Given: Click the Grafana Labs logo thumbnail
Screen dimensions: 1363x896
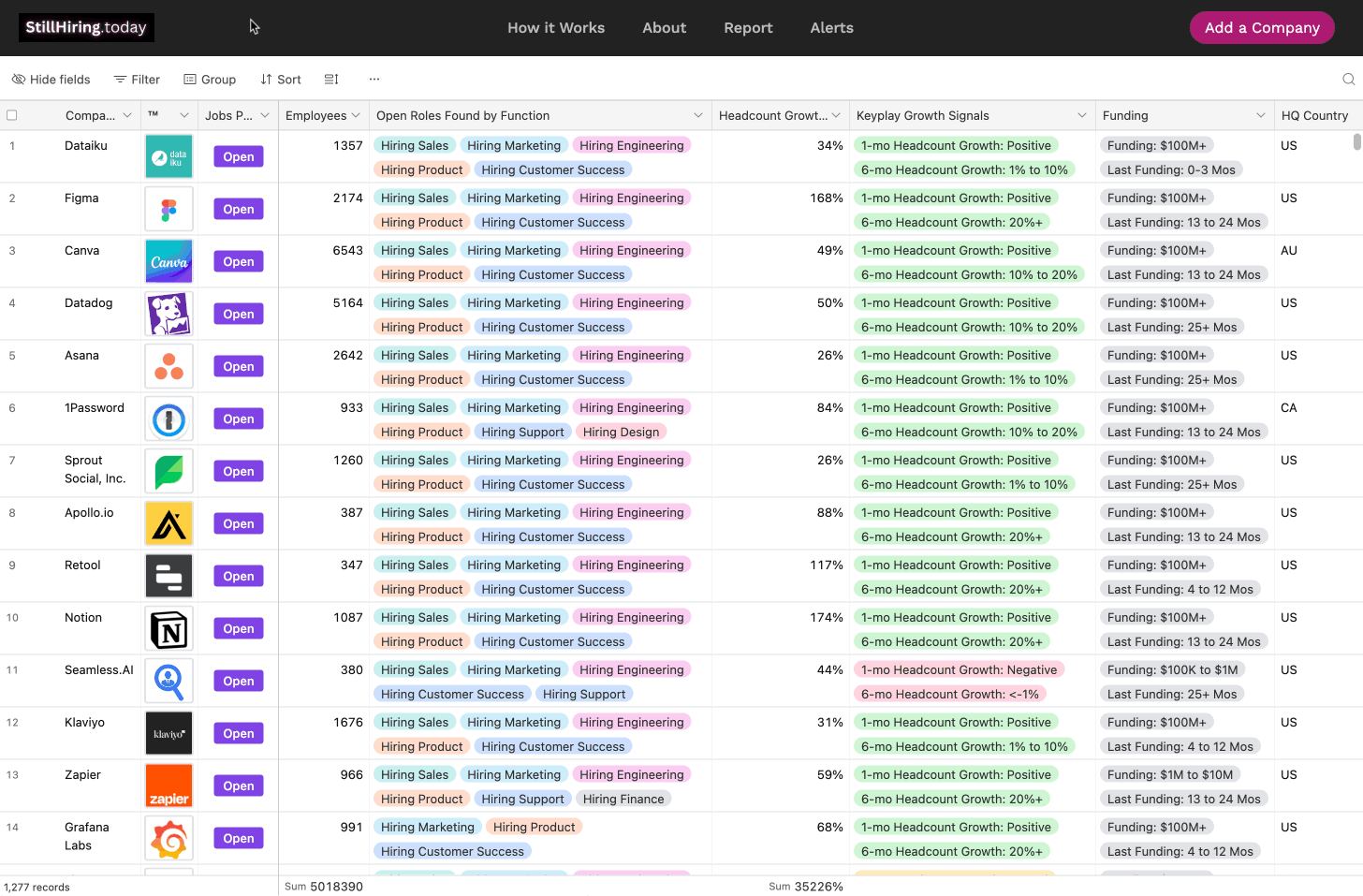Looking at the screenshot, I should point(169,838).
